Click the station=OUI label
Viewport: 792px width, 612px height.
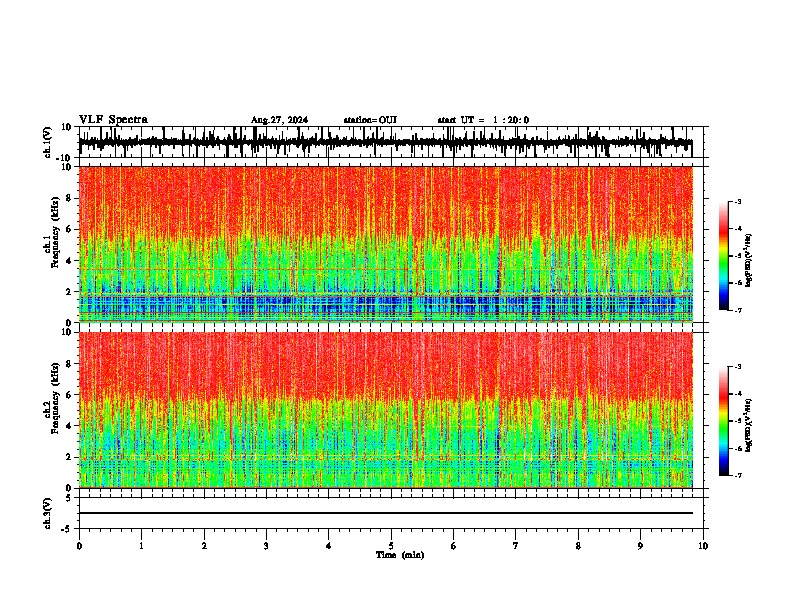point(370,120)
